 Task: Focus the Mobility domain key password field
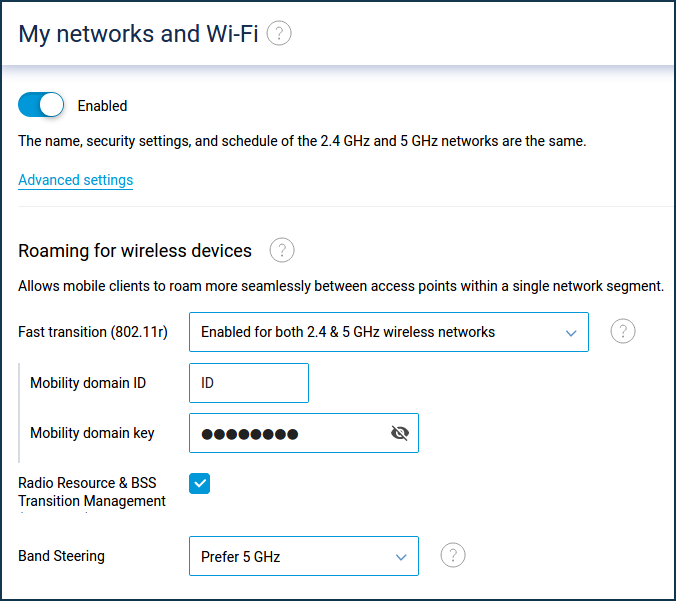pyautogui.click(x=304, y=433)
